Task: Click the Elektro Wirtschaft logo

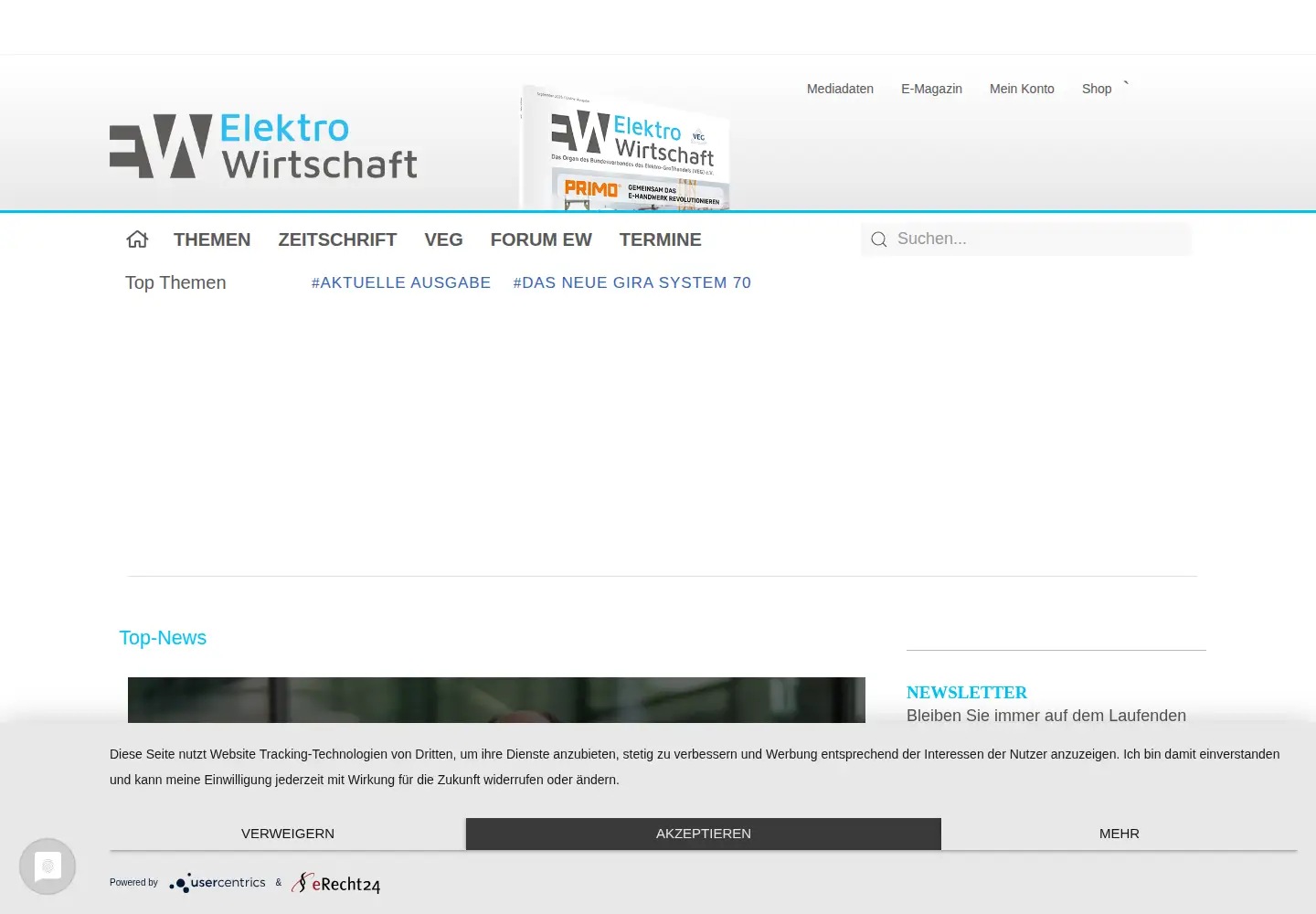Action: pyautogui.click(x=263, y=145)
